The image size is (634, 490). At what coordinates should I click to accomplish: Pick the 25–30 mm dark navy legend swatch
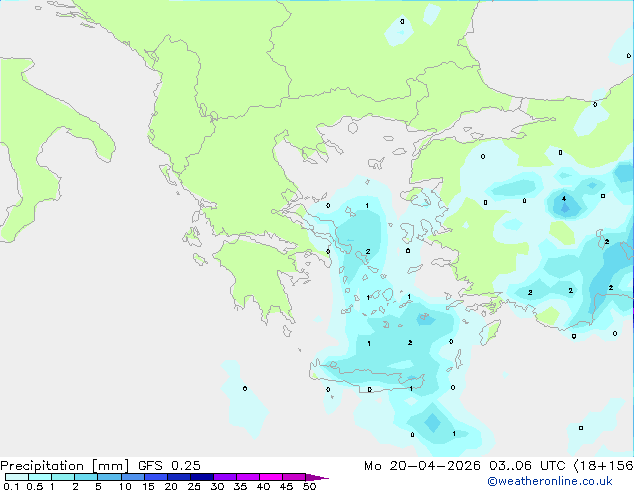(202, 477)
